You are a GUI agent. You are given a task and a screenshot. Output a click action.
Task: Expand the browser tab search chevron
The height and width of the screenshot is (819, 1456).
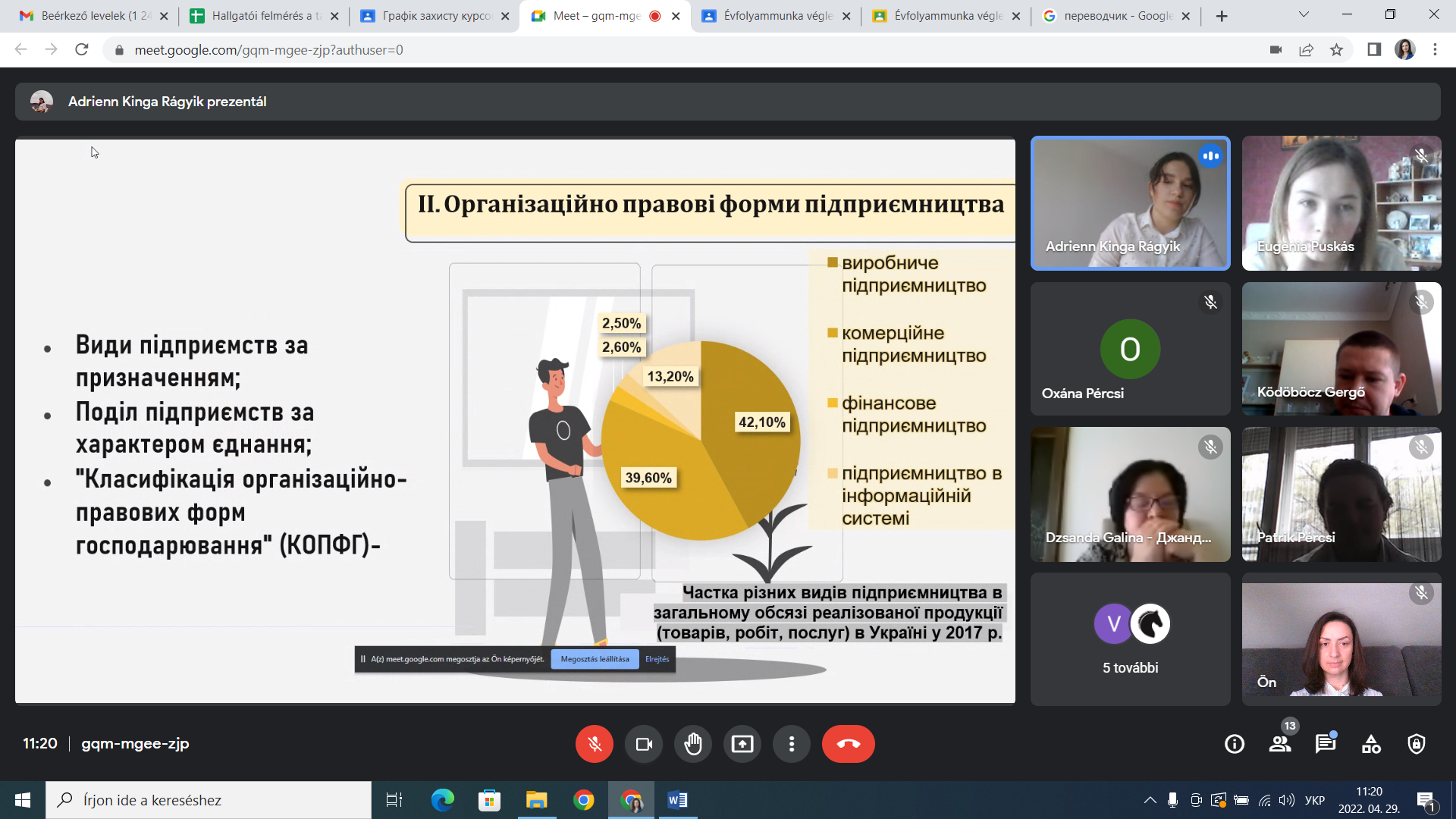[1304, 14]
